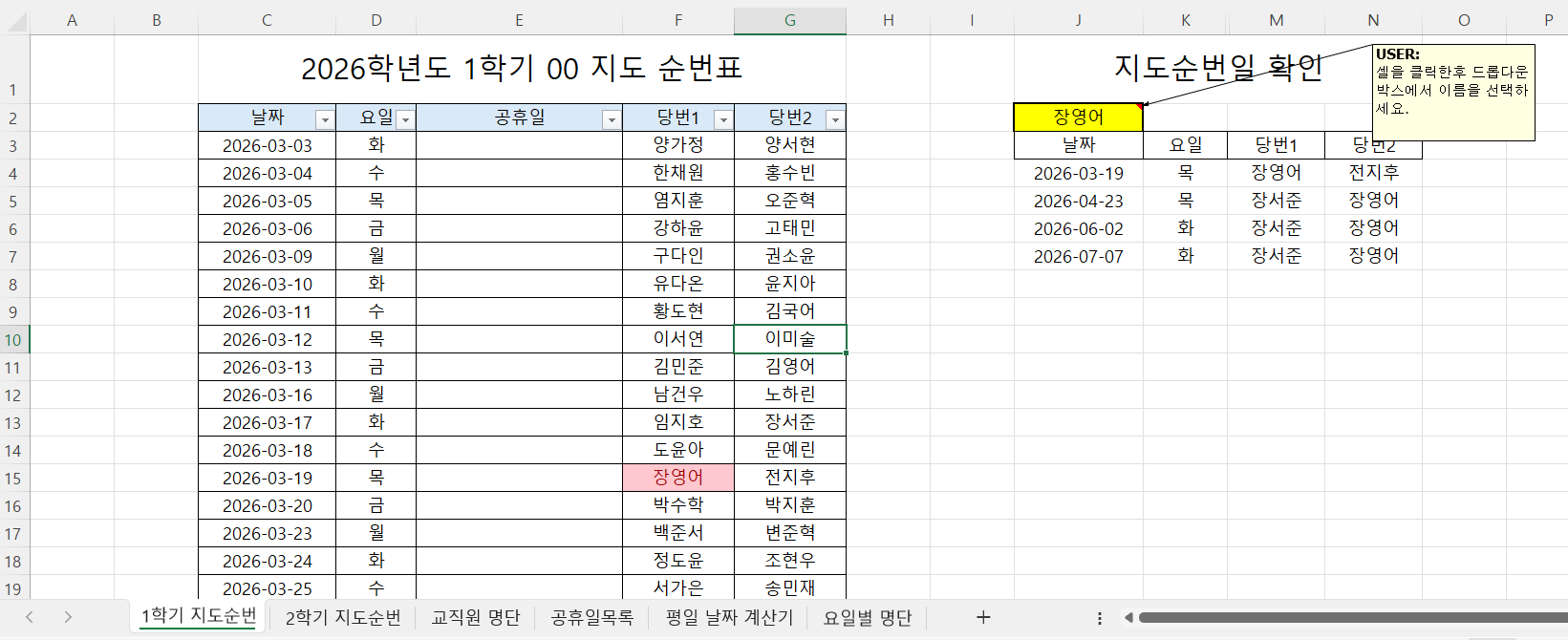
Task: Select the pink highlighted 장영어 cell
Action: pyautogui.click(x=677, y=478)
